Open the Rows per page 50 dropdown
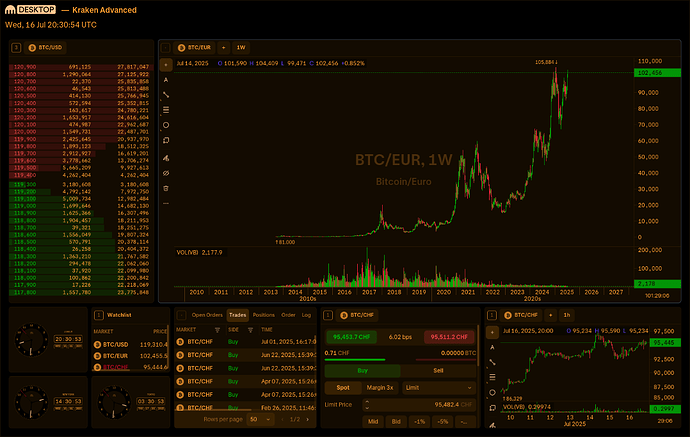690x437 pixels. [x=261, y=419]
